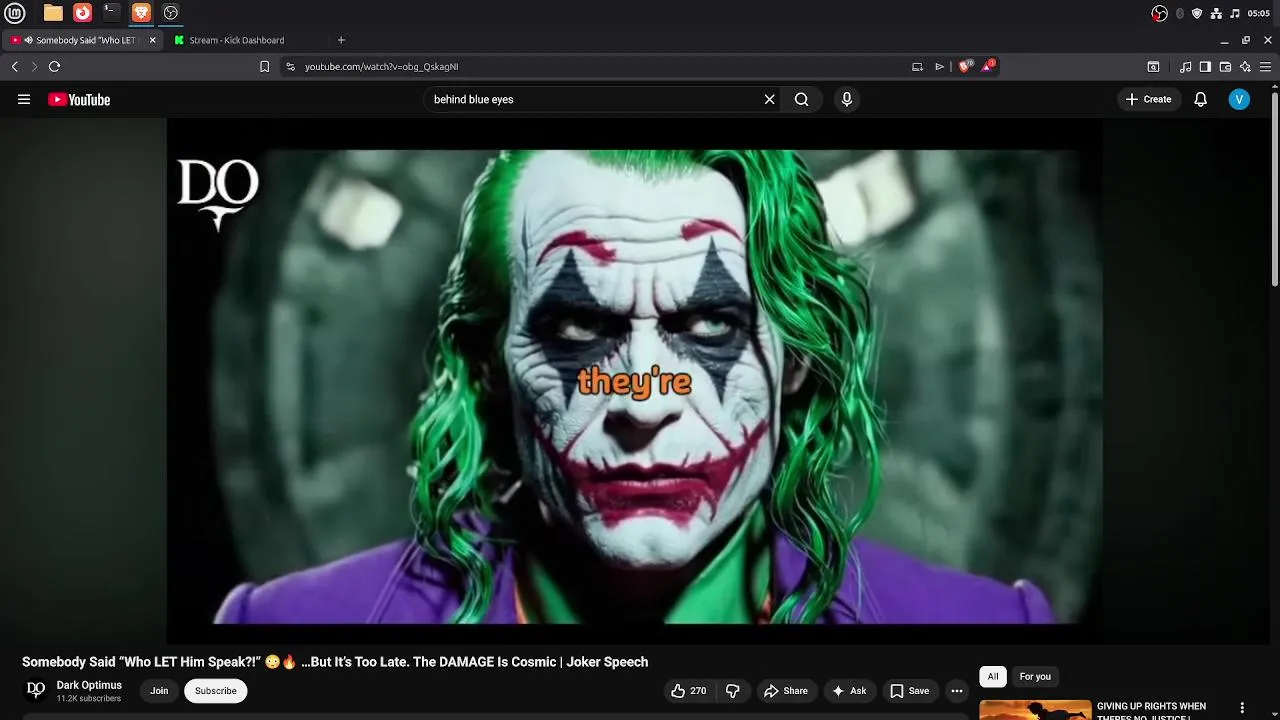Click the Join membership button
Screen dimensions: 1280x720
159,691
